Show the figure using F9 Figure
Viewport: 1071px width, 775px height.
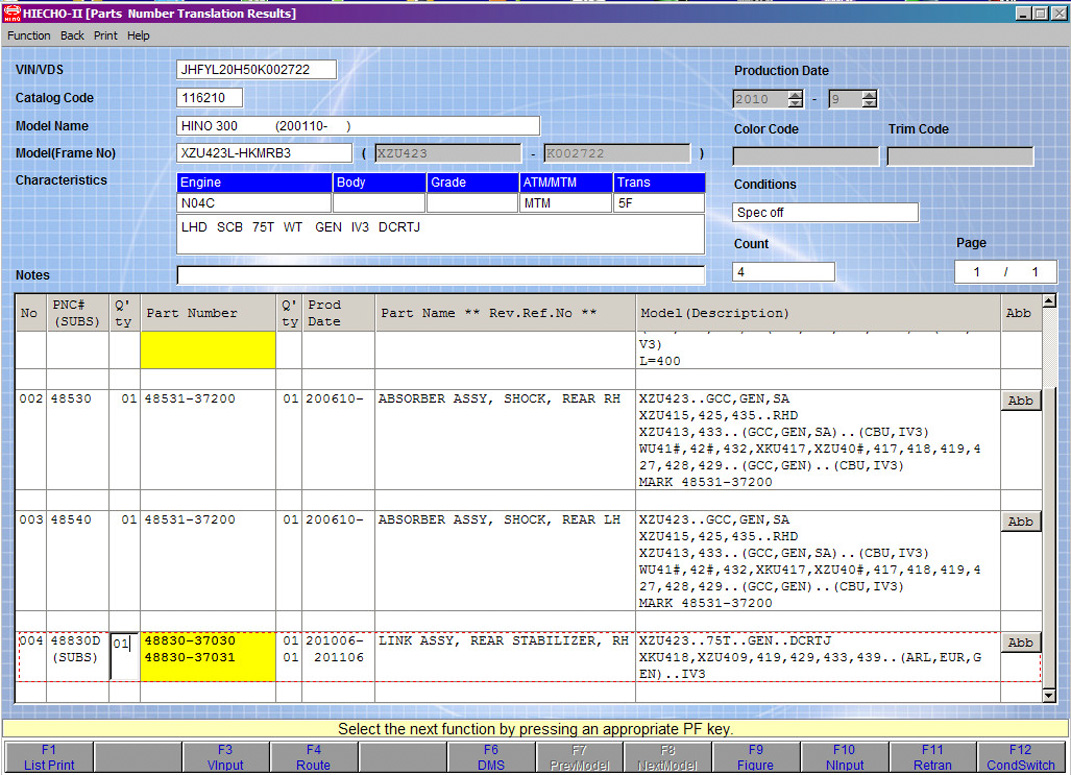pyautogui.click(x=755, y=757)
